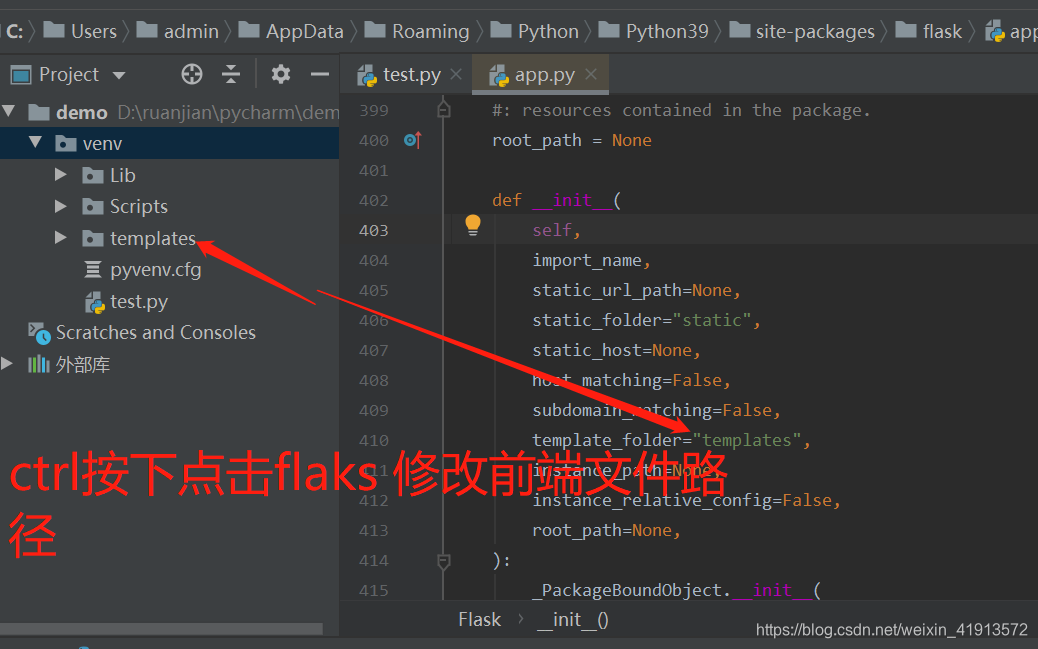Select Scratches and Consoles

pyautogui.click(x=156, y=332)
